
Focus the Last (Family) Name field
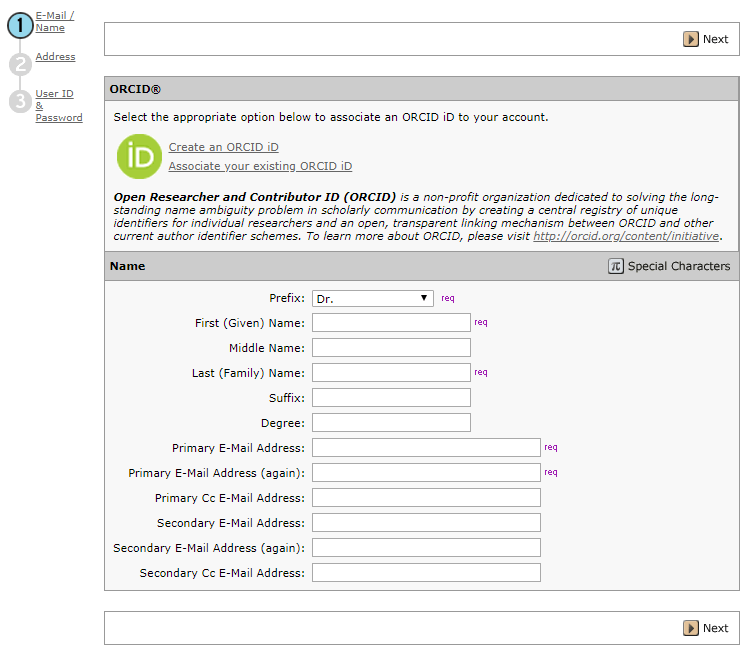pyautogui.click(x=391, y=373)
